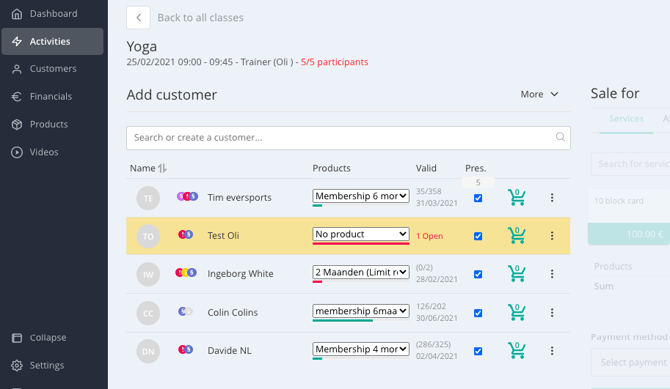Open the No product dropdown
Screen dimensions: 670x389
tap(361, 234)
